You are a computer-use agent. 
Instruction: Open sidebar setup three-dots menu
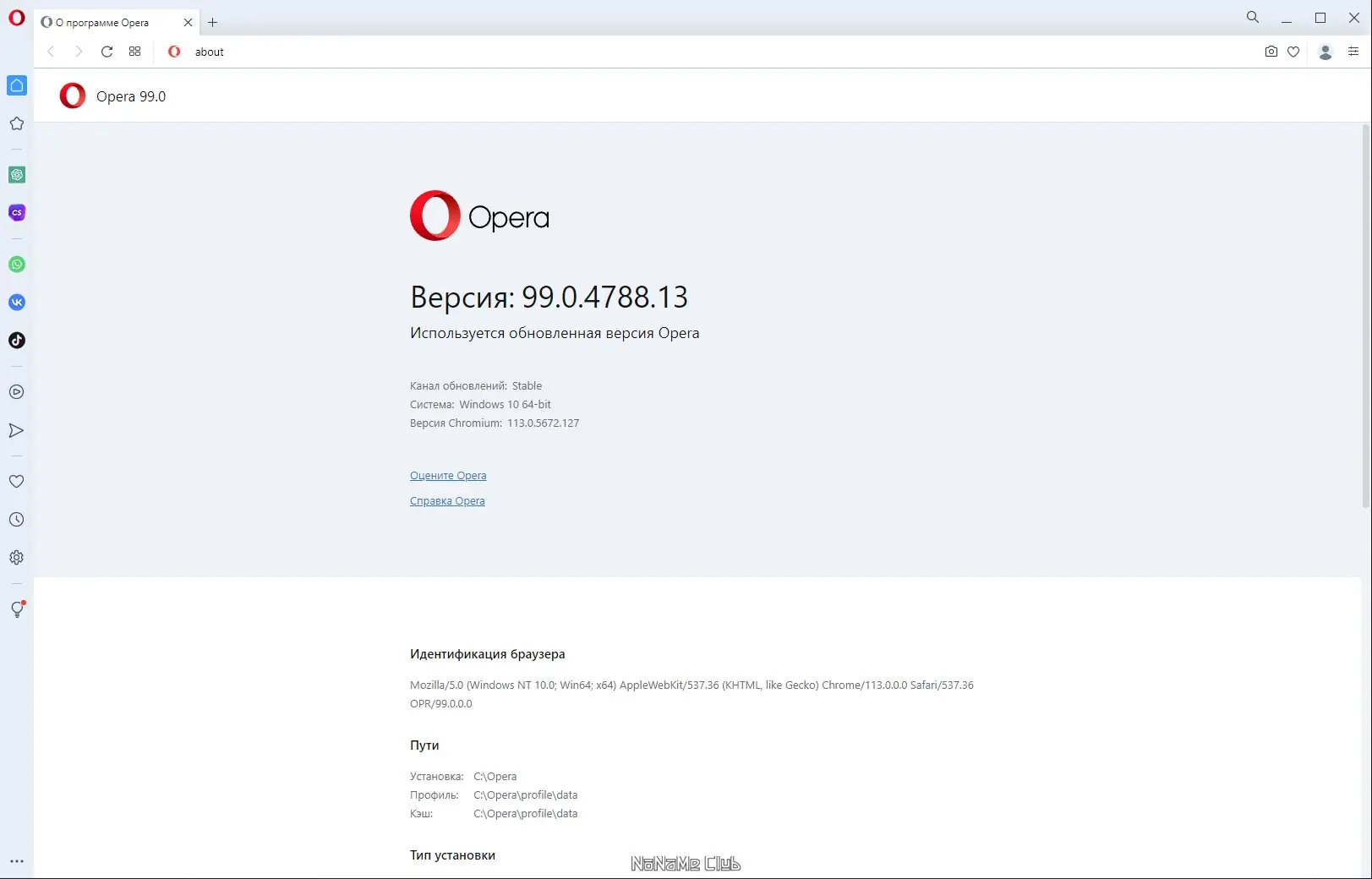click(x=17, y=861)
